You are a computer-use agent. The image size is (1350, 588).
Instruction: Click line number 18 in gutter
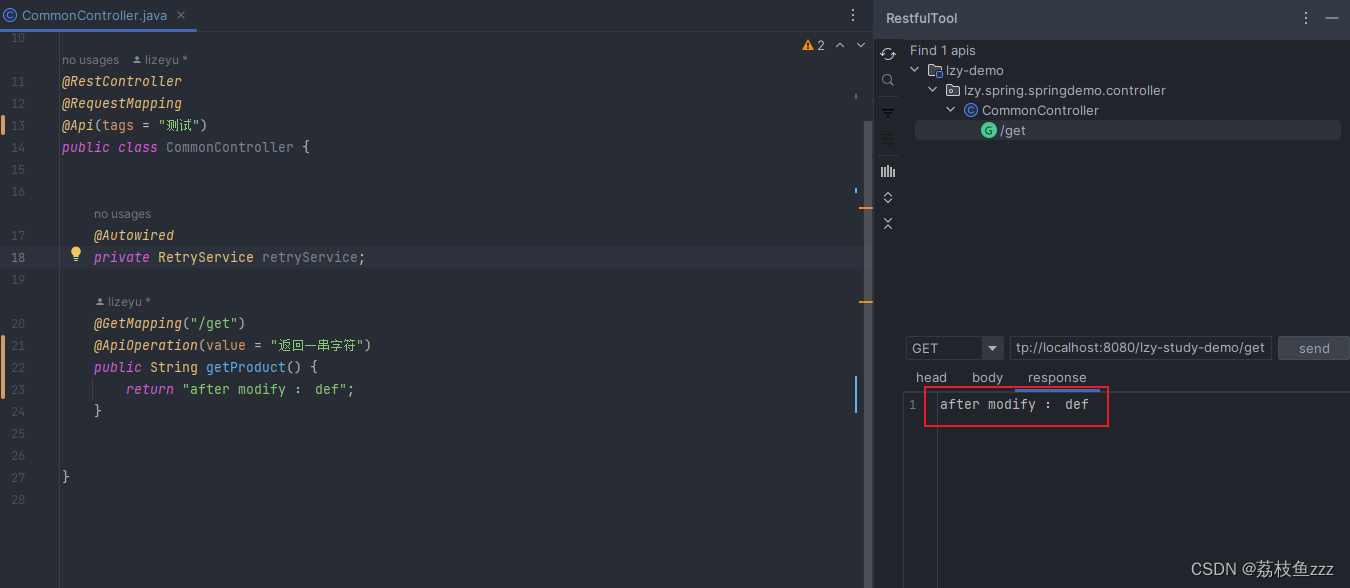[x=18, y=257]
